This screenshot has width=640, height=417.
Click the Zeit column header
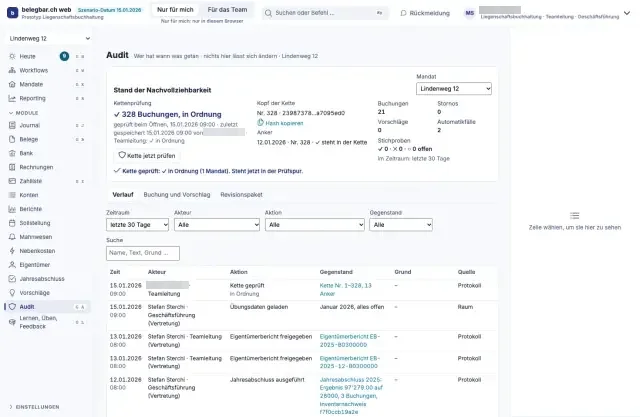[x=115, y=272]
